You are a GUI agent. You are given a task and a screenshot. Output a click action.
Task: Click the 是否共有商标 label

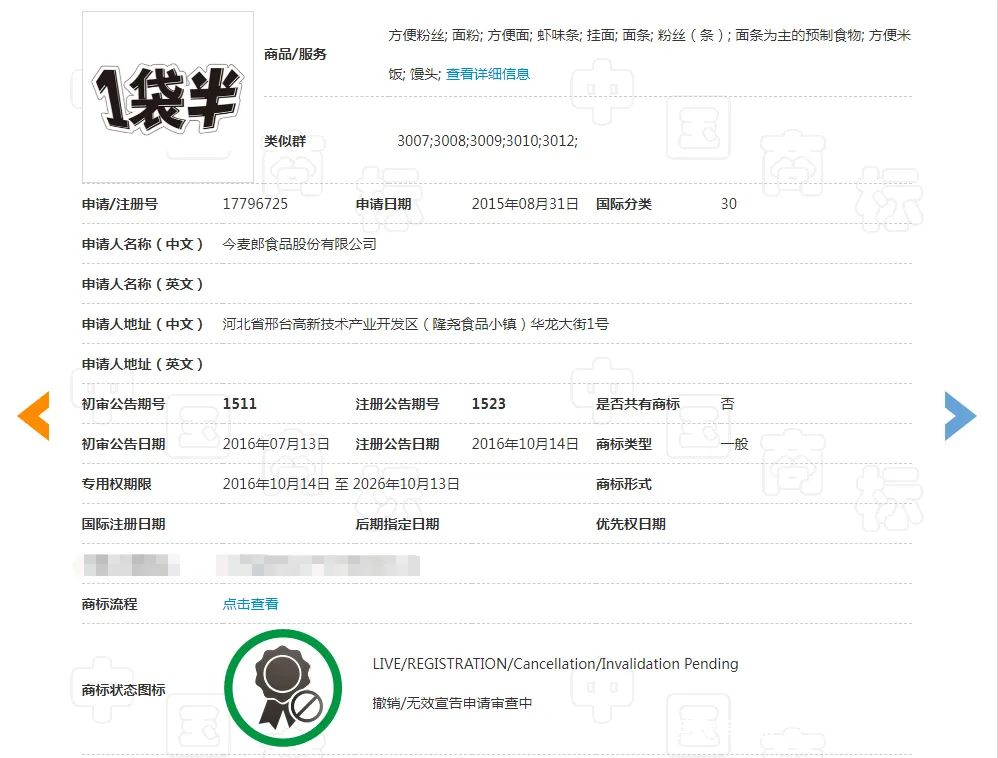pyautogui.click(x=638, y=404)
